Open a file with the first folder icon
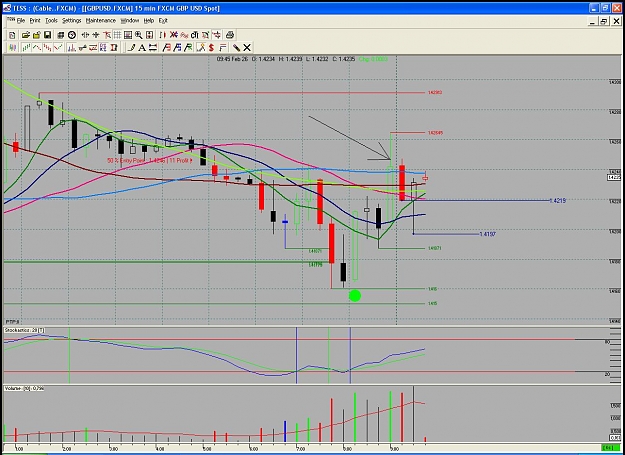 tap(26, 35)
